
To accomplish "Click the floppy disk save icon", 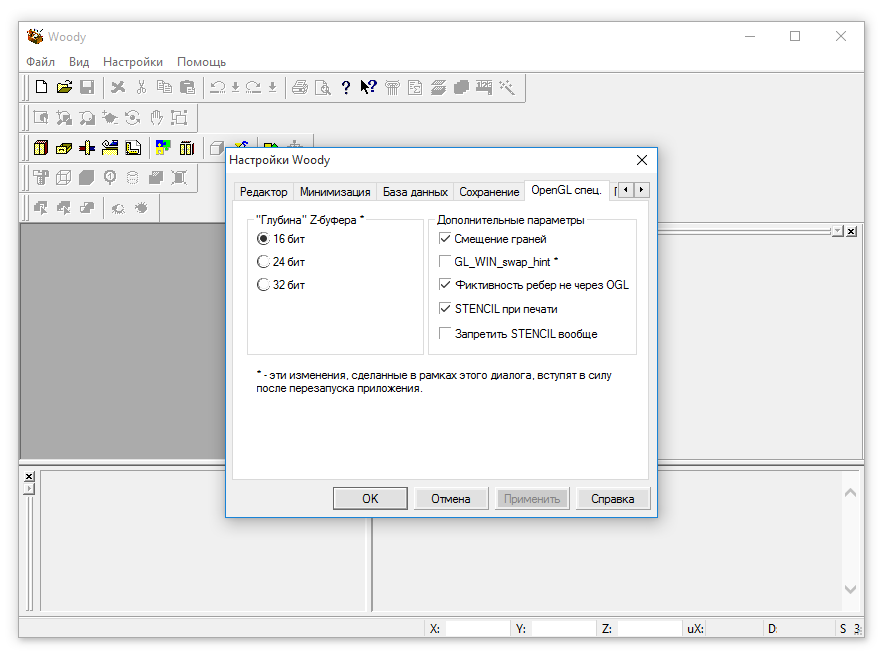I will [x=87, y=87].
